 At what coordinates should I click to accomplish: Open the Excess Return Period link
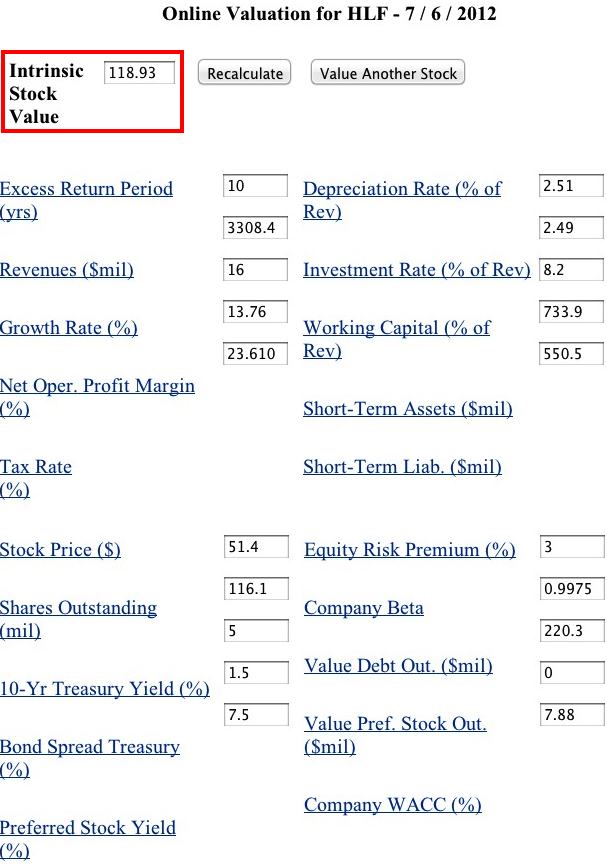[x=86, y=189]
